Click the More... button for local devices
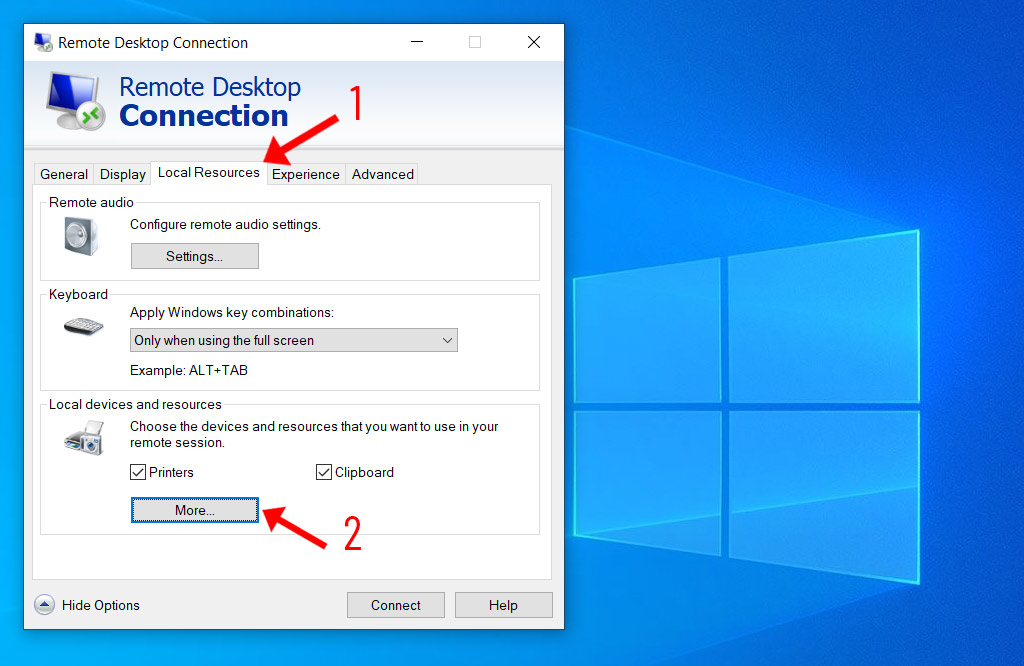Screen dimensions: 1024x666 pos(195,510)
